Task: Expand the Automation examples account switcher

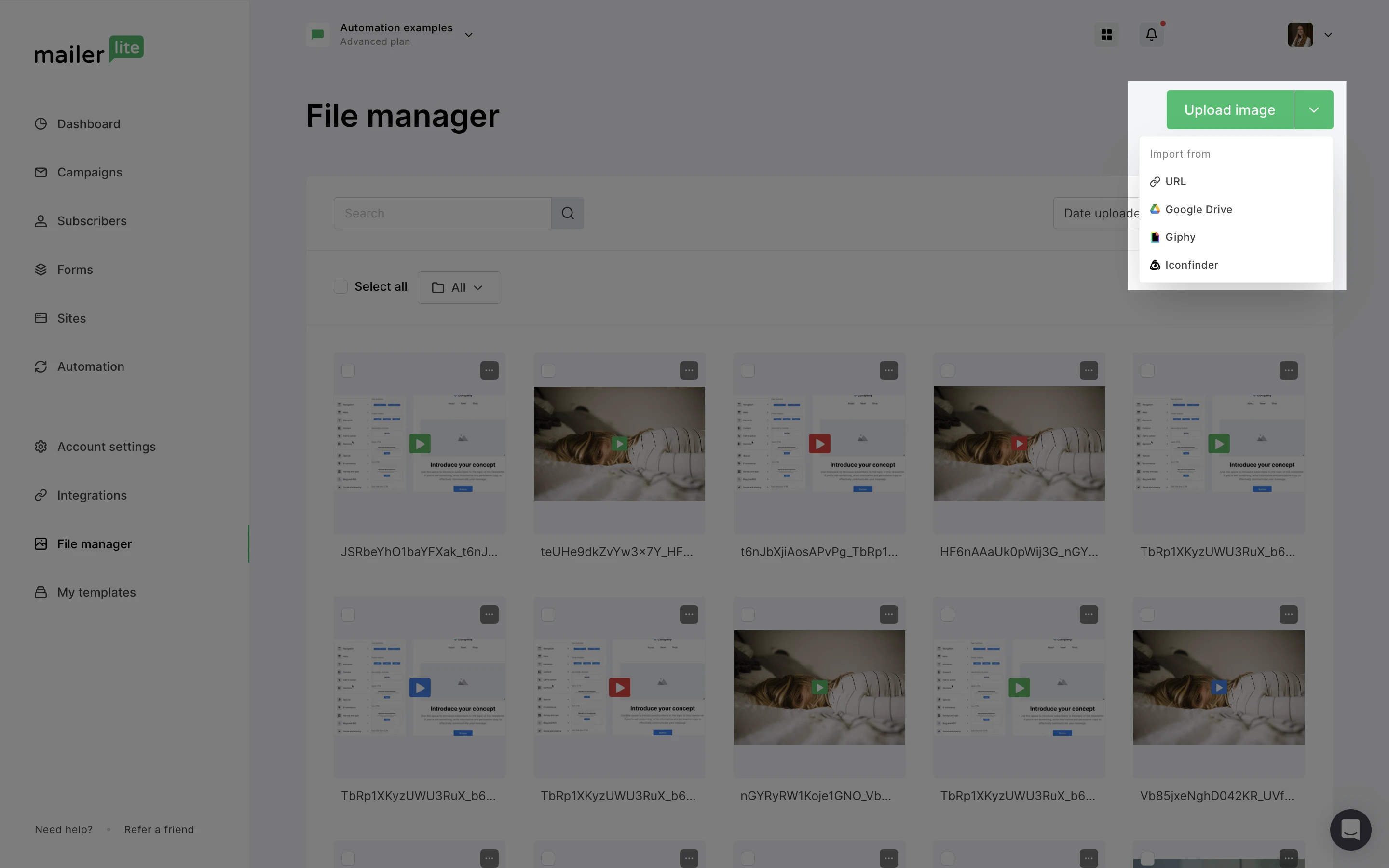Action: click(468, 35)
